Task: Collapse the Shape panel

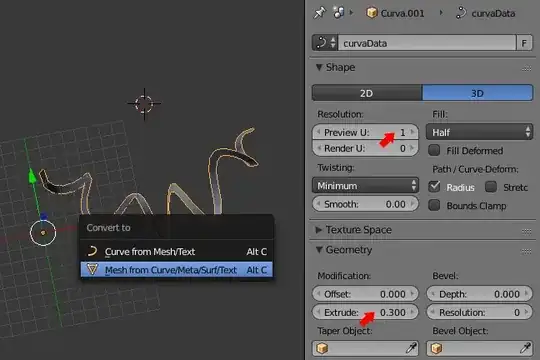Action: pos(319,67)
